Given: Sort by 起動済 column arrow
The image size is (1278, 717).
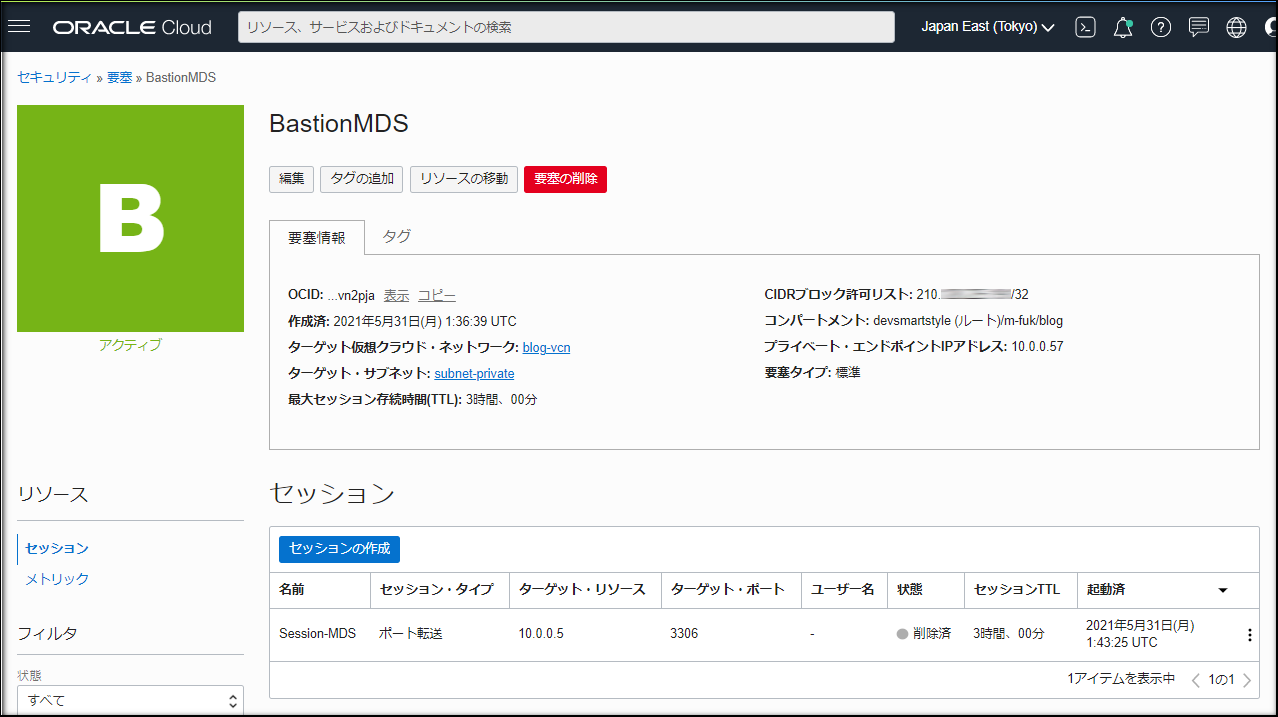Looking at the screenshot, I should click(1222, 590).
